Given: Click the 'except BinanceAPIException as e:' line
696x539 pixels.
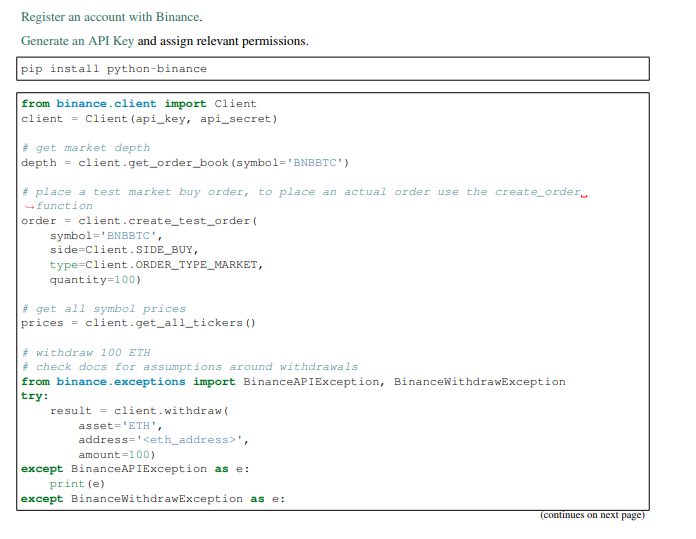Looking at the screenshot, I should point(135,469).
